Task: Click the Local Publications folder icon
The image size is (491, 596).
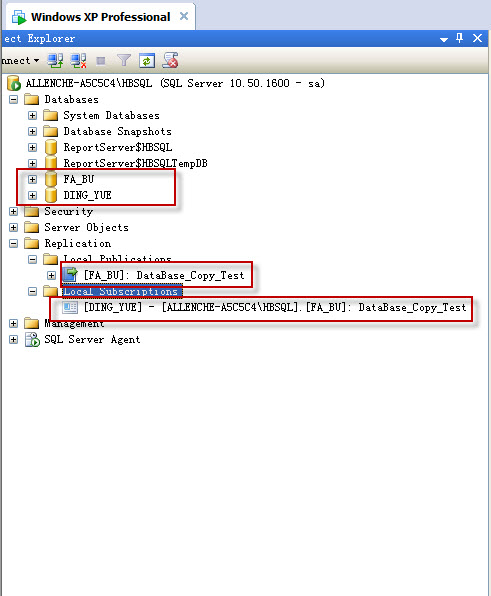Action: point(51,259)
